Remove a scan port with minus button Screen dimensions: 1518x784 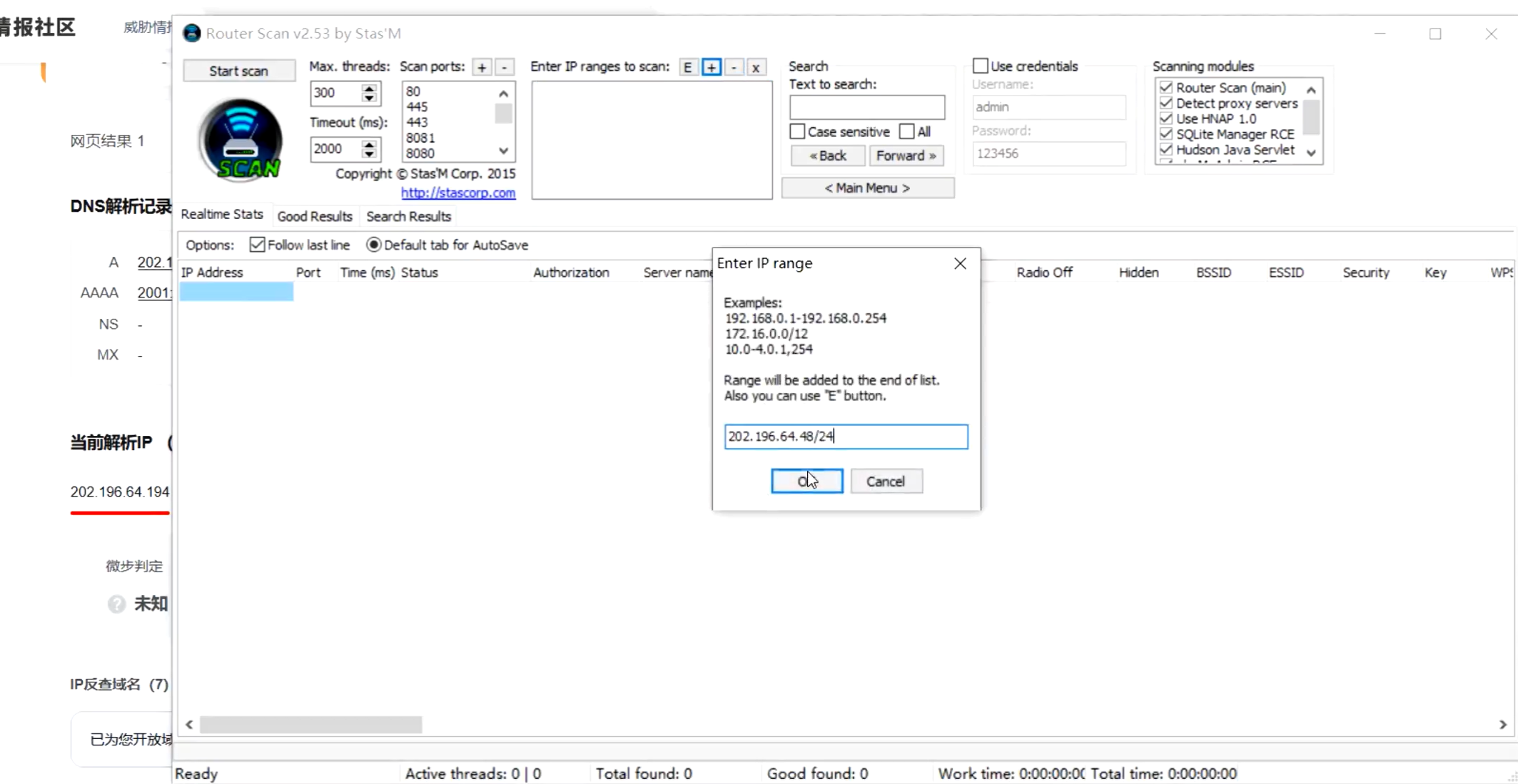(505, 67)
